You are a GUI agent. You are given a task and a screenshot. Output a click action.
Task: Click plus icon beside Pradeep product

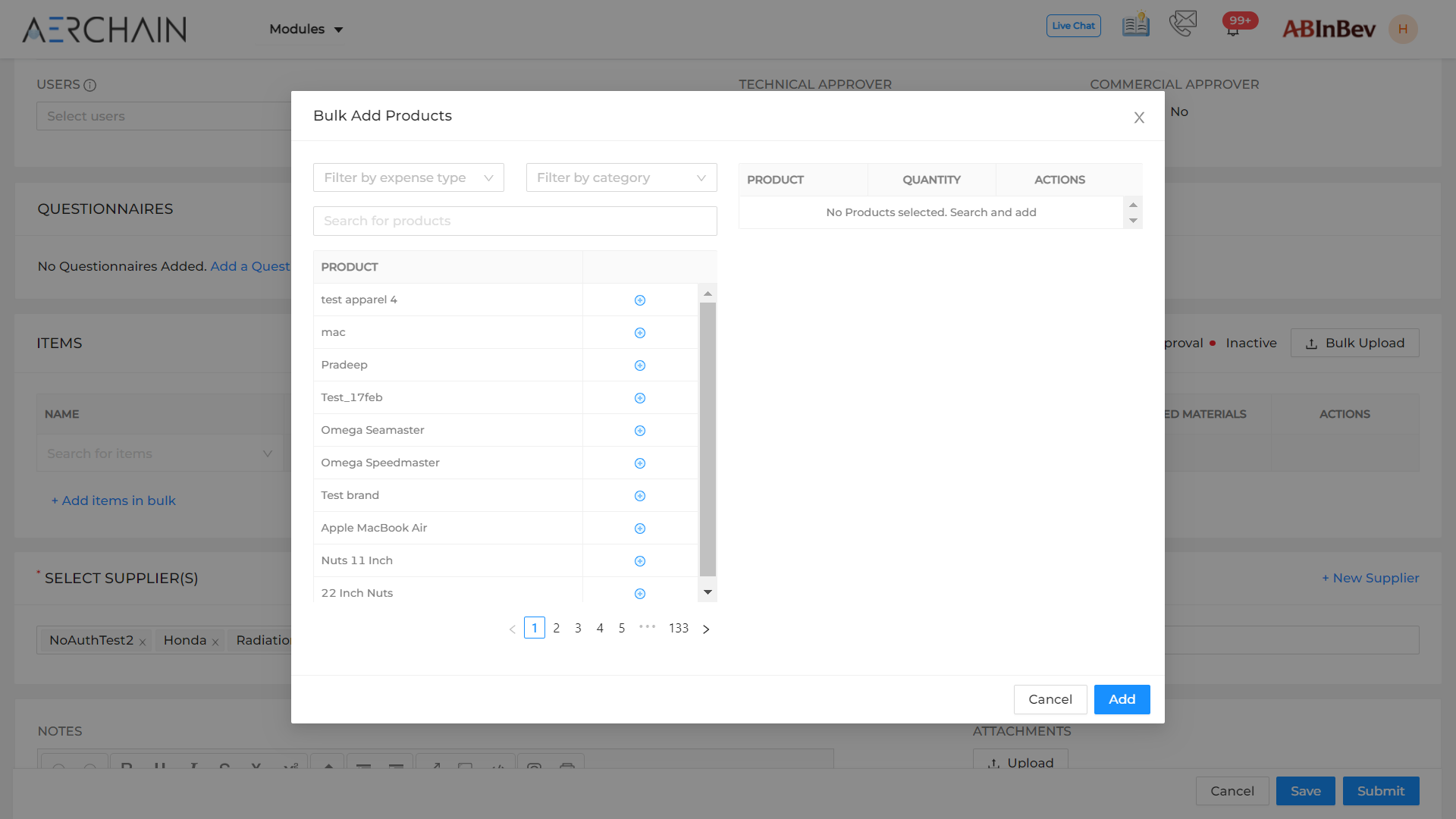click(x=640, y=366)
